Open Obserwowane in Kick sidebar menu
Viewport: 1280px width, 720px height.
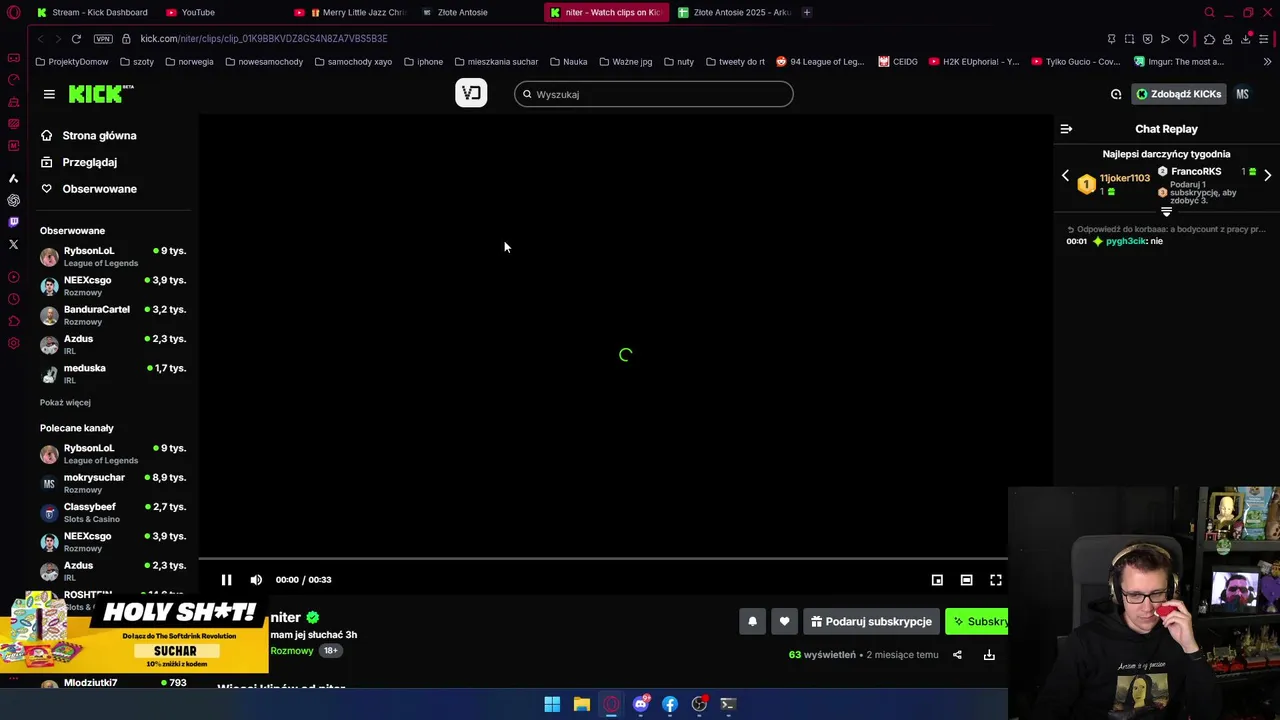tap(99, 189)
